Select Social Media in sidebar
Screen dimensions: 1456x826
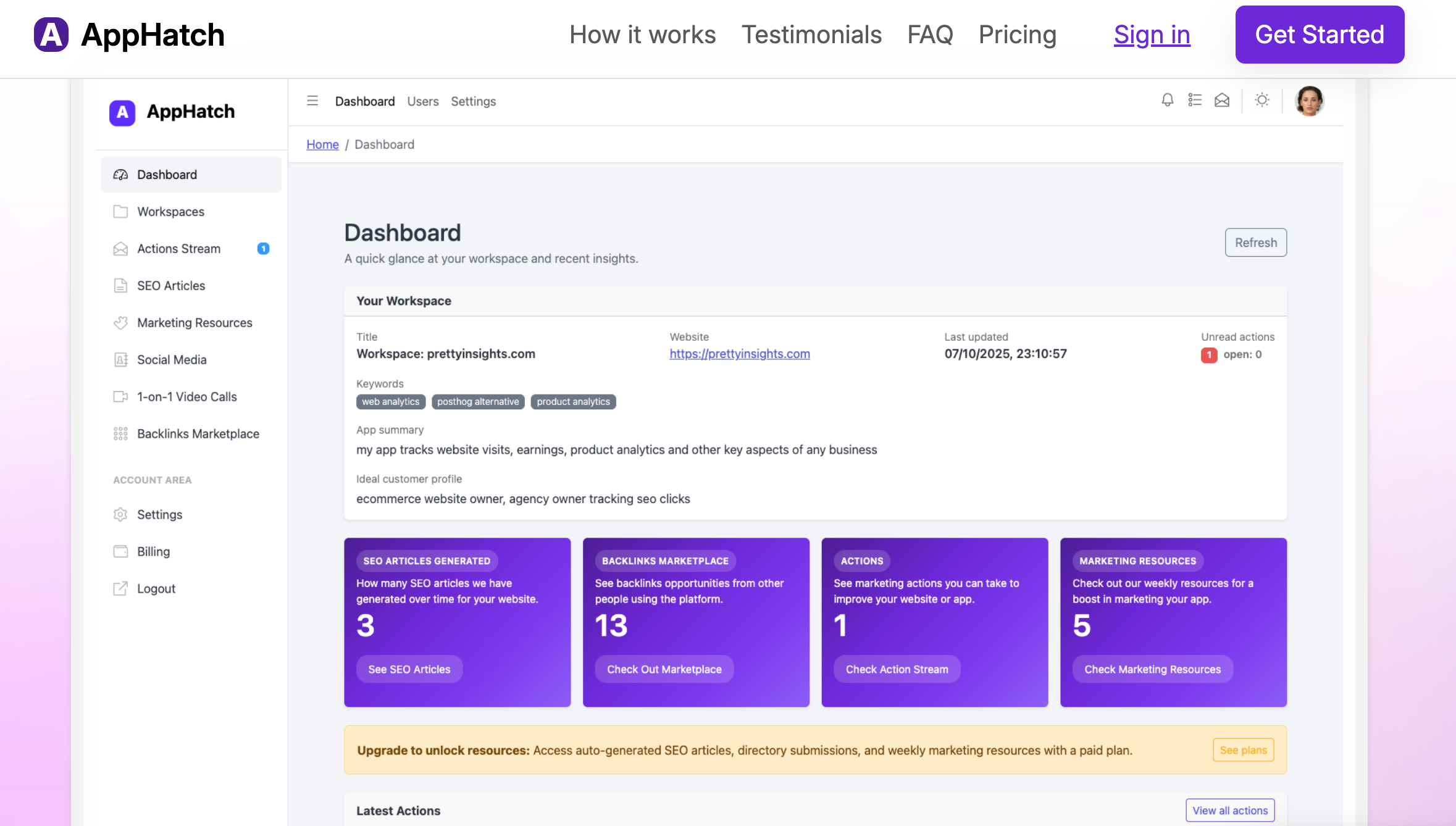[172, 360]
